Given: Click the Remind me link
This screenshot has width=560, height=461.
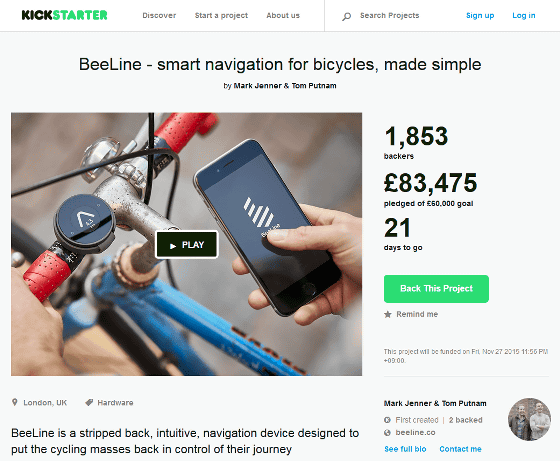Looking at the screenshot, I should click(417, 314).
